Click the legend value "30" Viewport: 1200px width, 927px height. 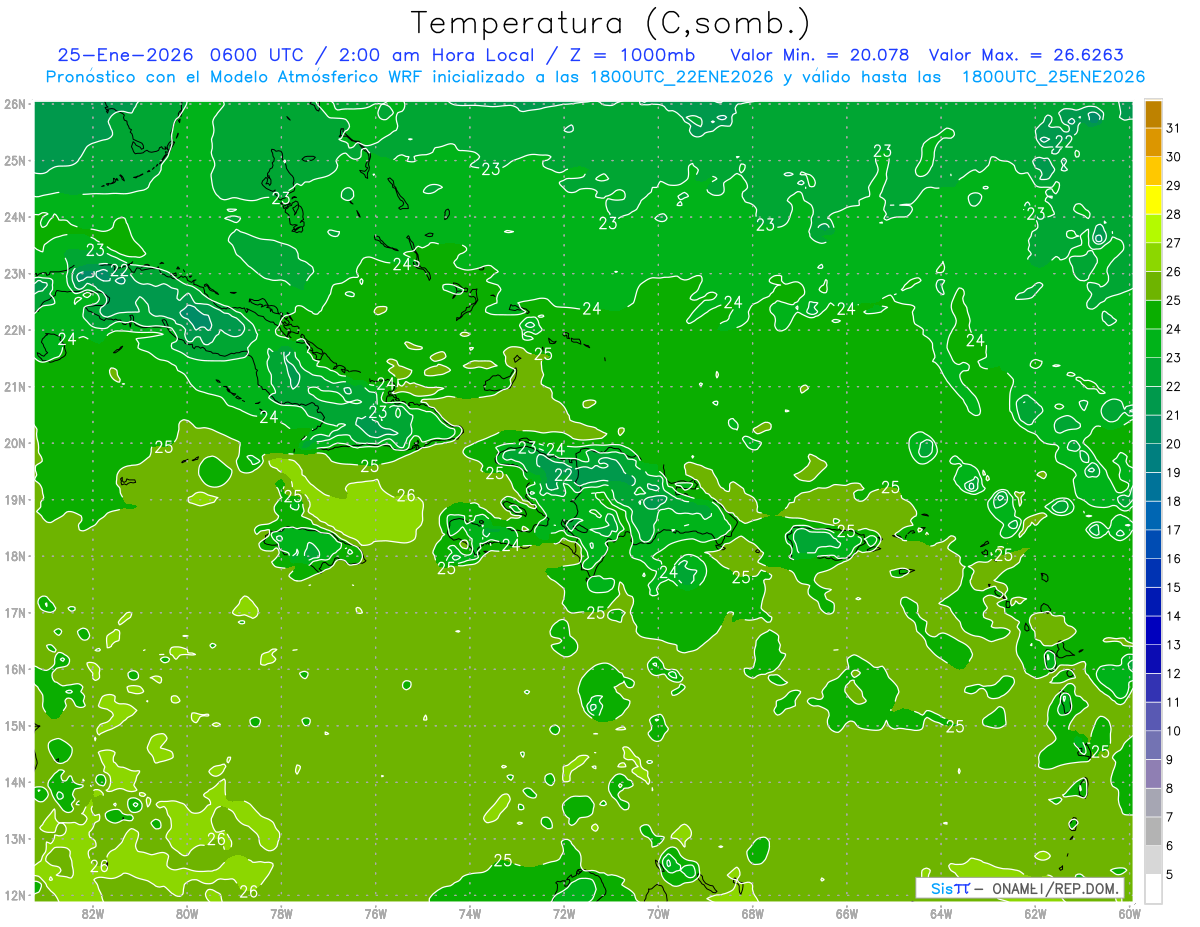(x=1173, y=156)
